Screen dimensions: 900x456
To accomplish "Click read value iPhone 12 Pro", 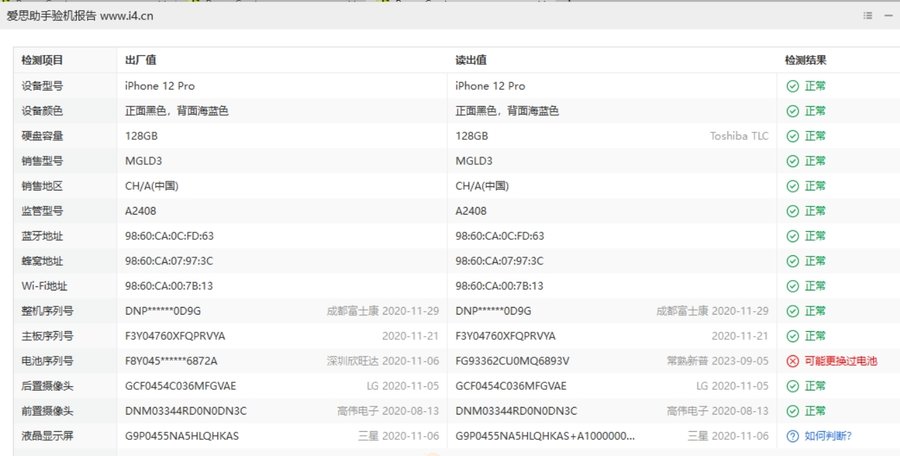I will point(490,86).
